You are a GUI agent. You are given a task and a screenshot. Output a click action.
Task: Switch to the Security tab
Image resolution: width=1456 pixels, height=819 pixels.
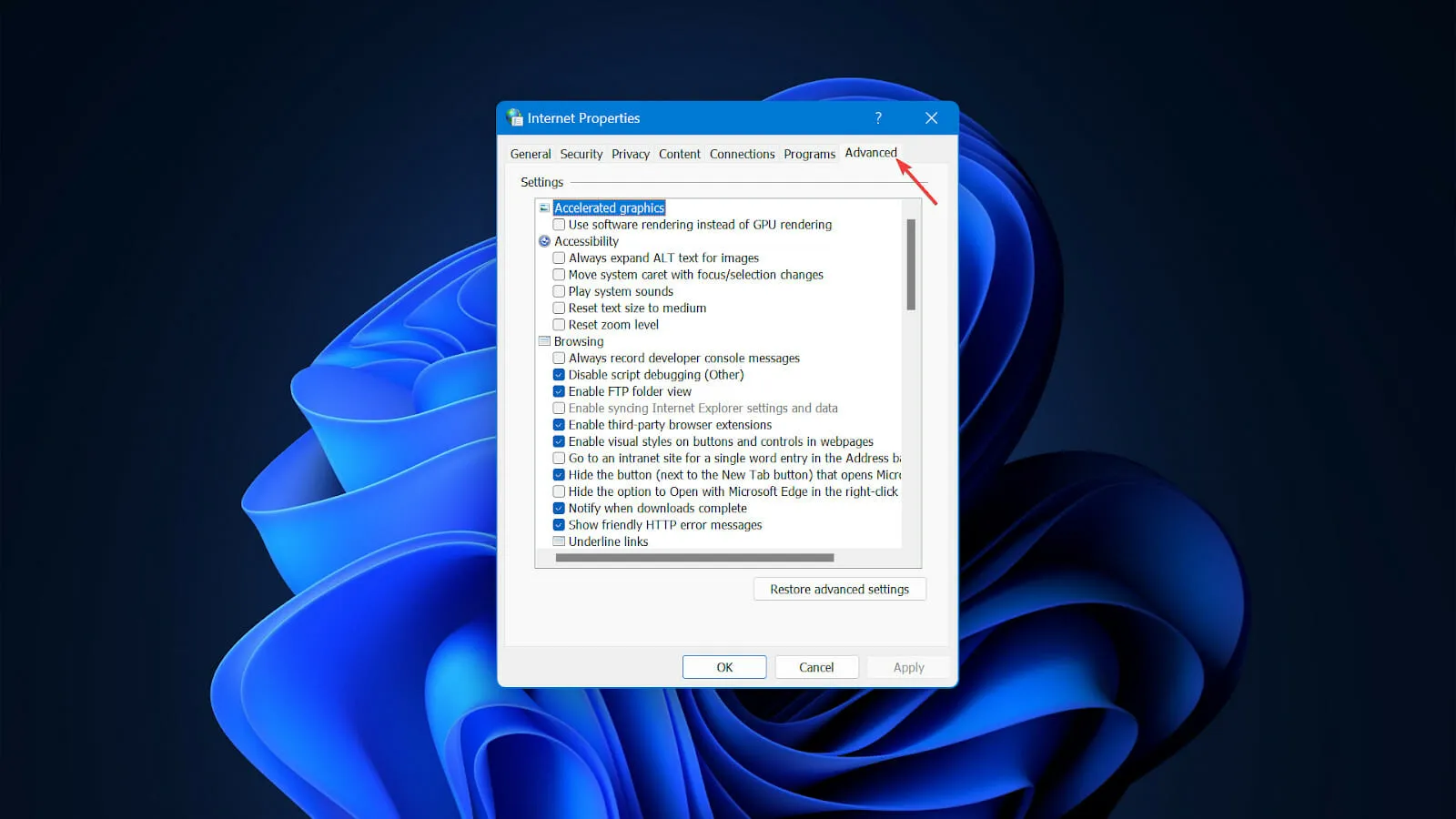pyautogui.click(x=581, y=155)
